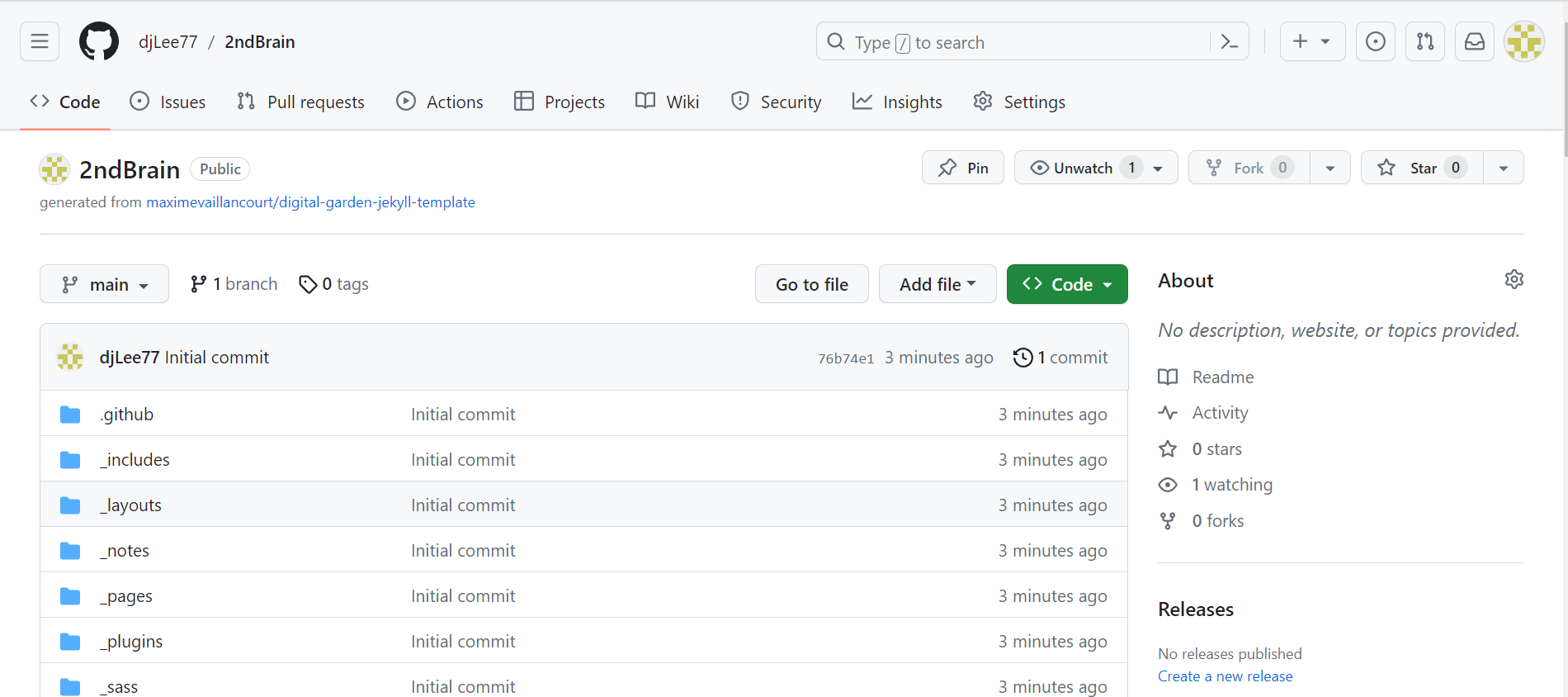Viewport: 1568px width, 697px height.
Task: Click the Readme book icon
Action: pyautogui.click(x=1168, y=377)
